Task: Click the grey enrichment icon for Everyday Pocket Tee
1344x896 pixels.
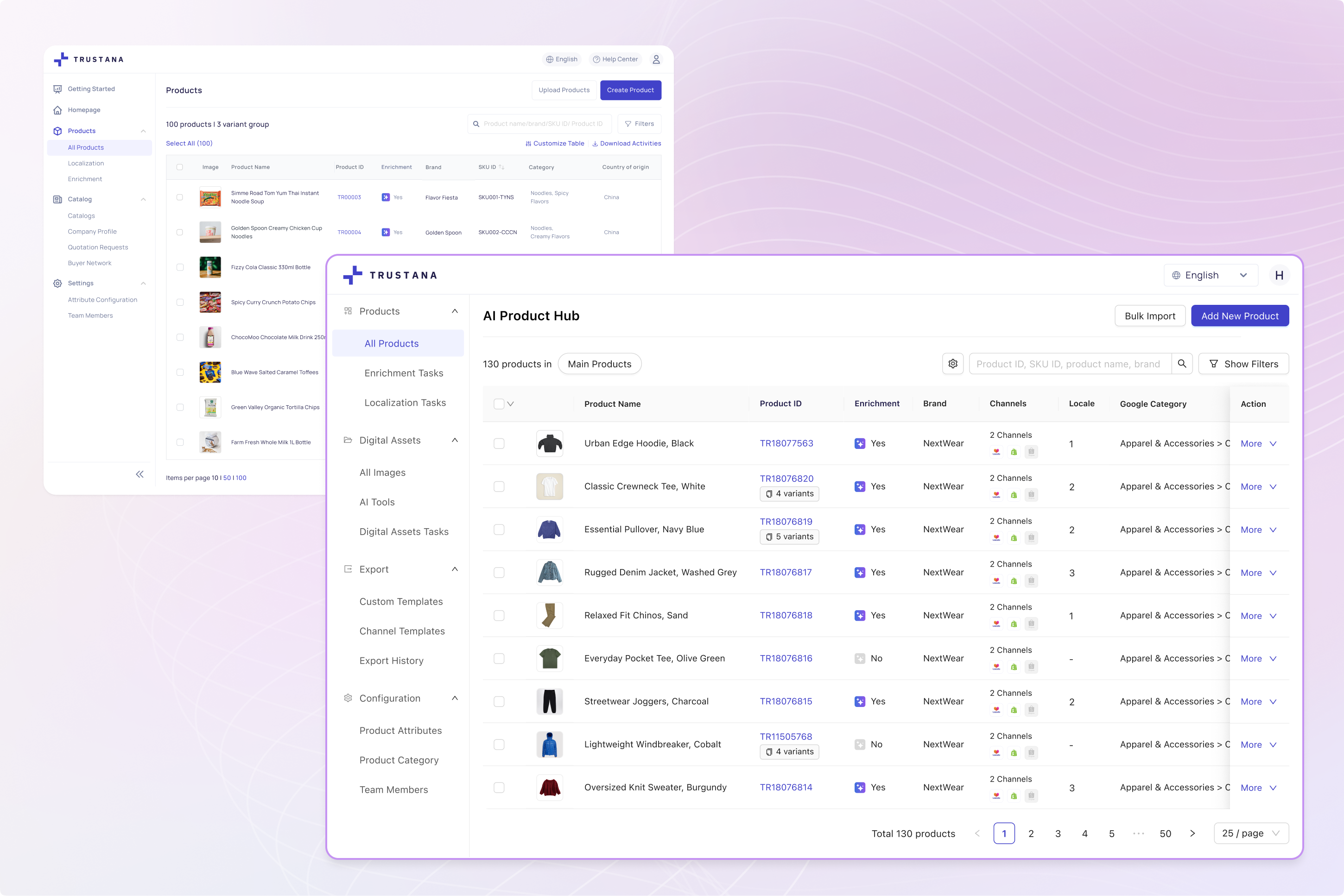Action: 859,658
